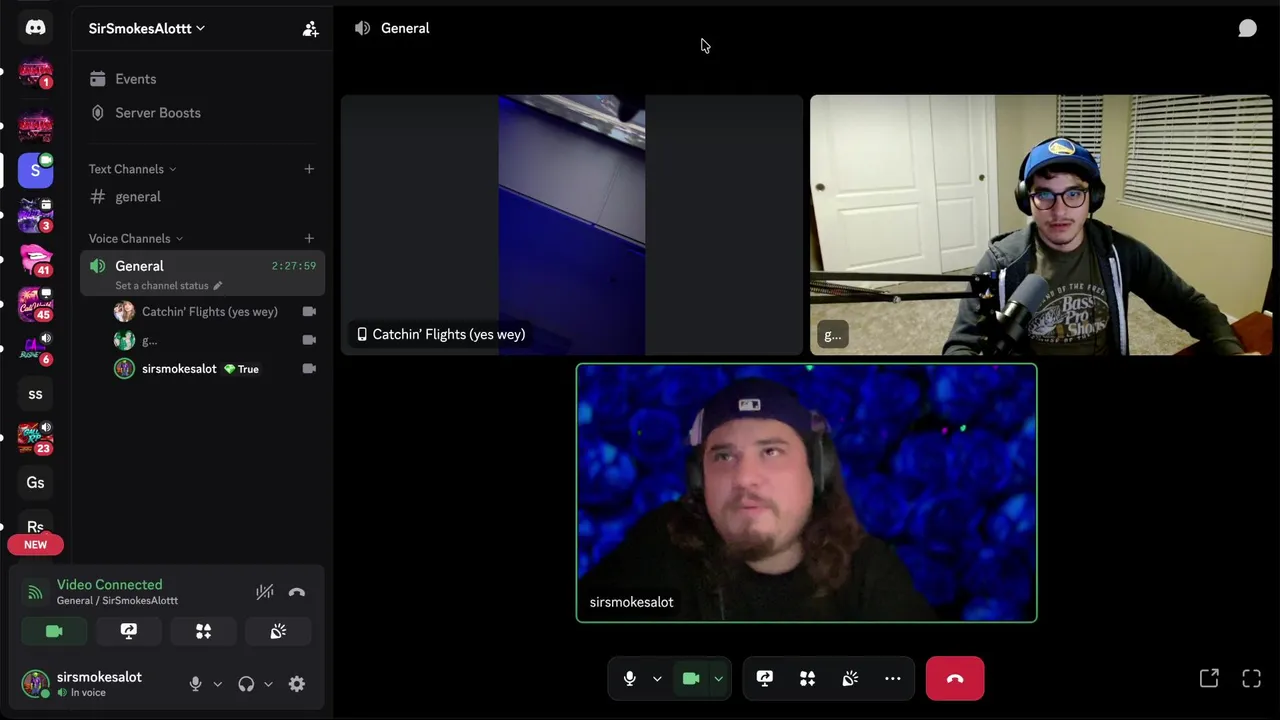This screenshot has width=1280, height=720.
Task: Collapse the Text Channels category
Action: (x=132, y=169)
